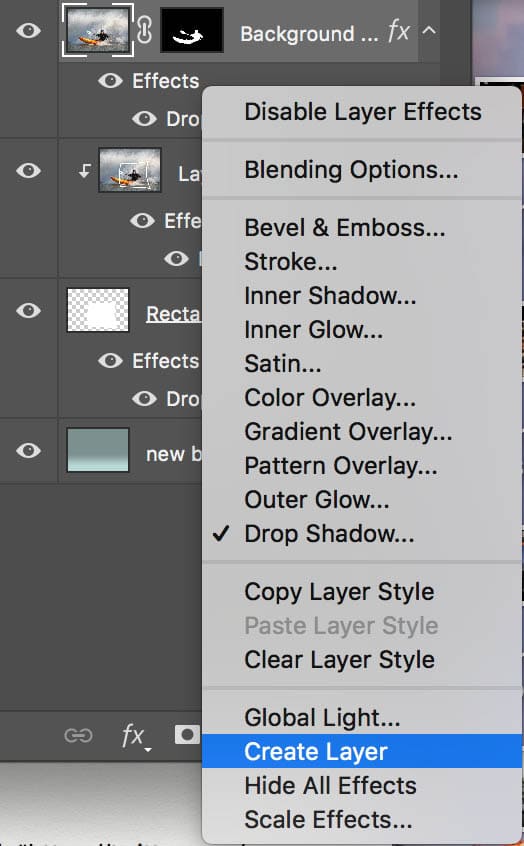The width and height of the screenshot is (524, 846).
Task: Click the fx badge on Background layer
Action: coord(398,31)
